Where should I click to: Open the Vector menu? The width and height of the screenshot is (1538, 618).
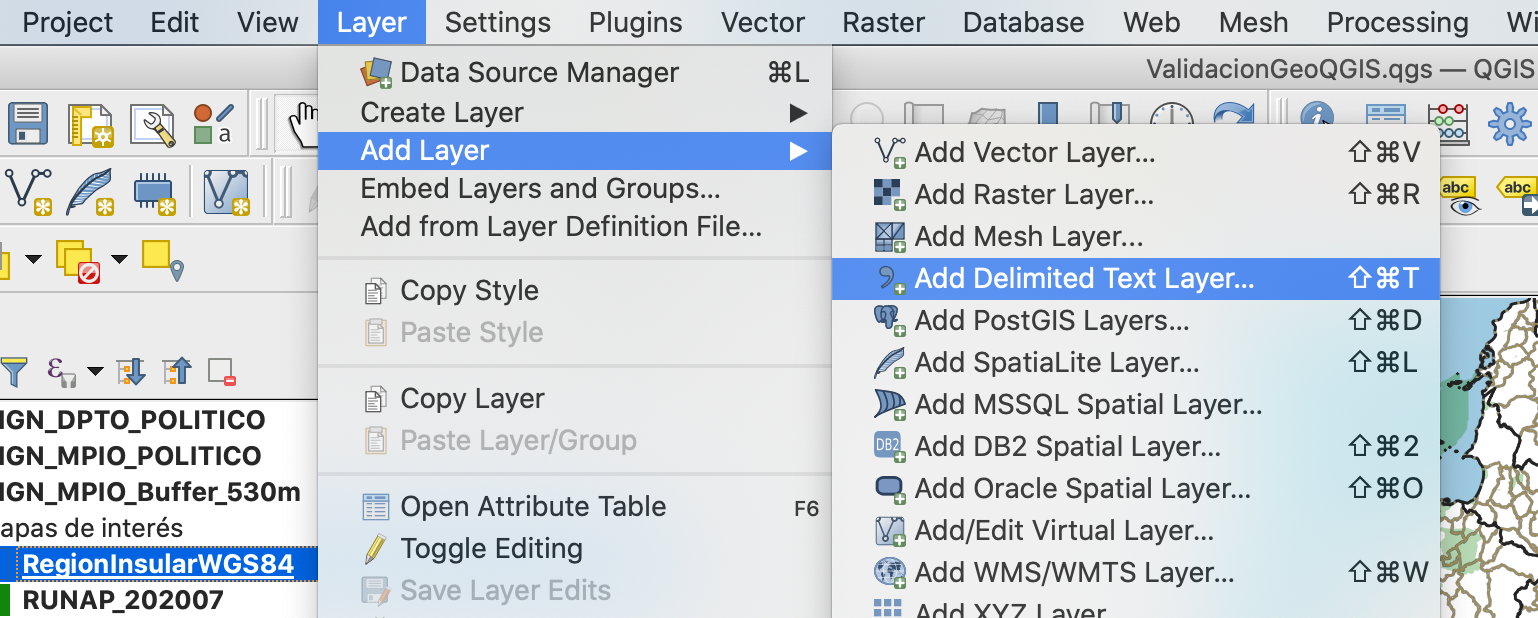(x=763, y=22)
